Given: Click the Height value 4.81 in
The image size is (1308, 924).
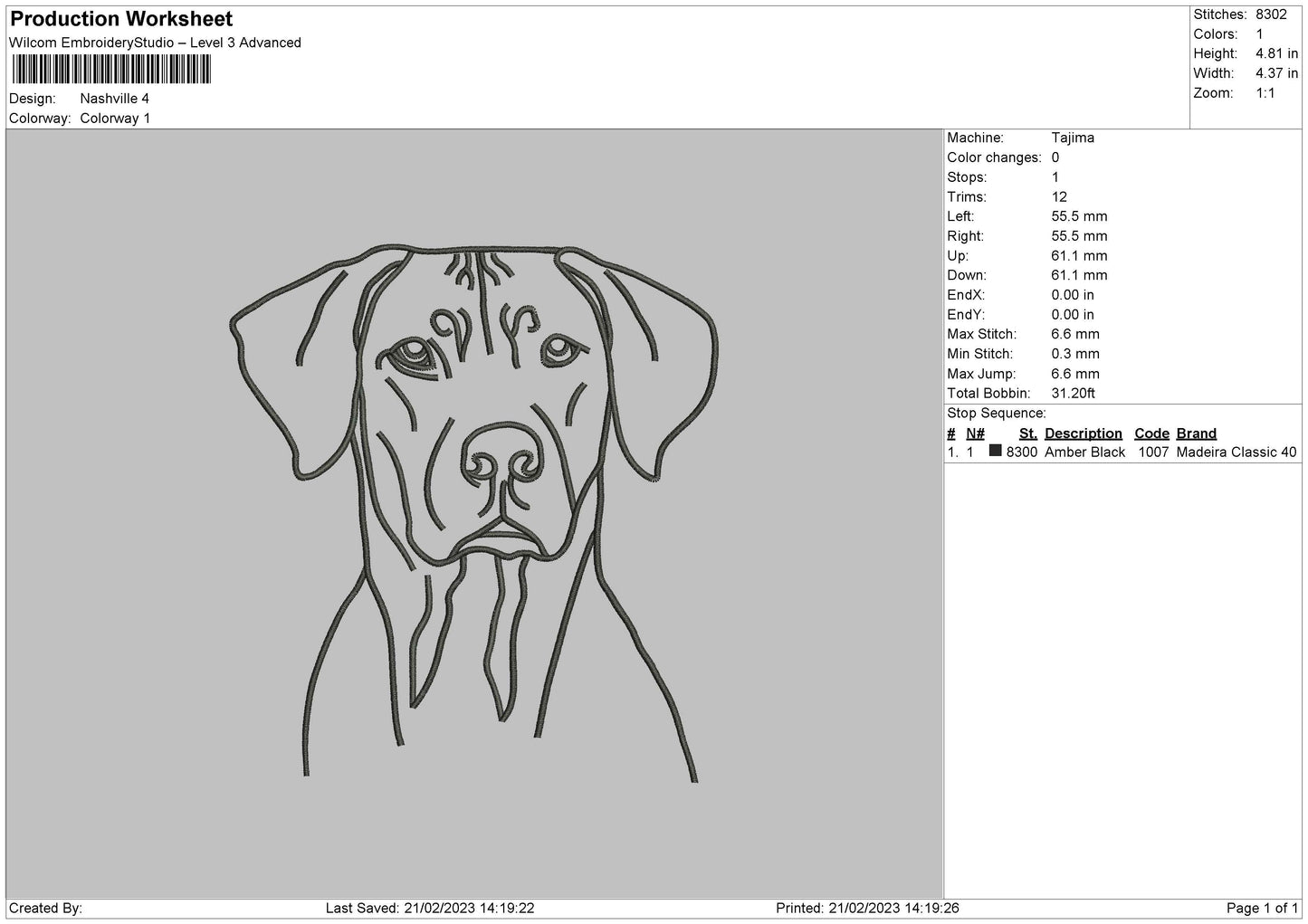Looking at the screenshot, I should point(1276,54).
